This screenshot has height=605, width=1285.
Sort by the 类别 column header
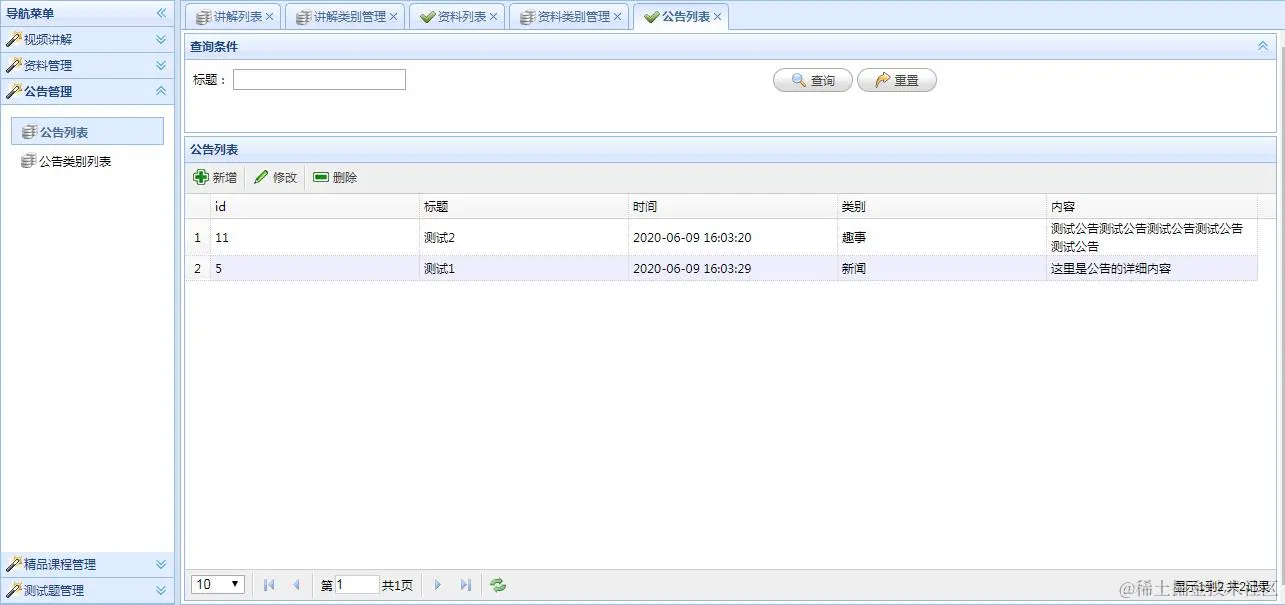[942, 206]
